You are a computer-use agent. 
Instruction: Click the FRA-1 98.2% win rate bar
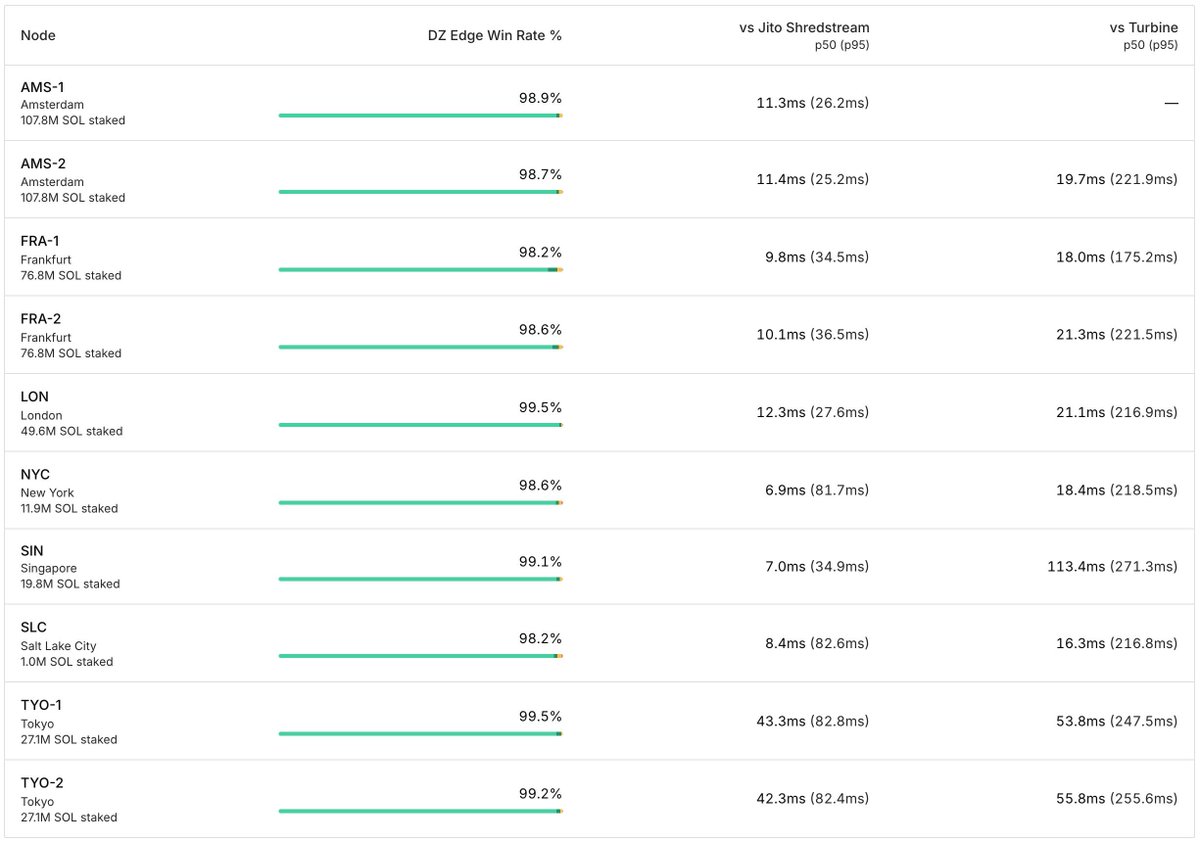pyautogui.click(x=421, y=270)
